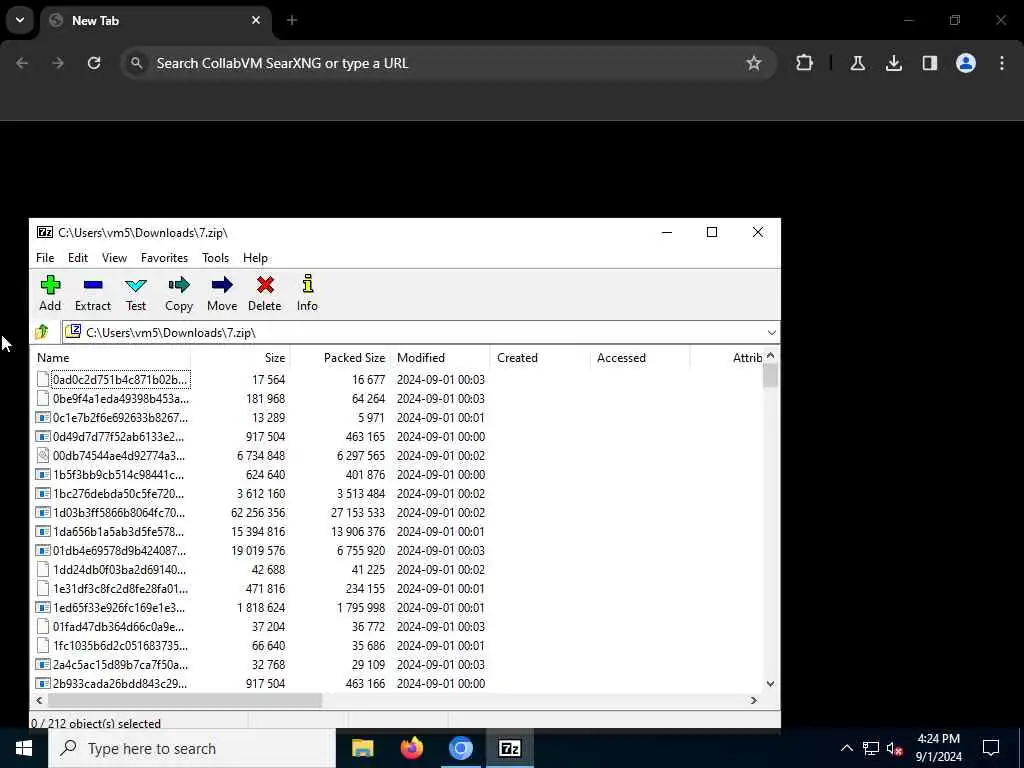Image resolution: width=1024 pixels, height=768 pixels.
Task: Select file 1ed65f33e926fc169e1e3
Action: click(x=119, y=607)
